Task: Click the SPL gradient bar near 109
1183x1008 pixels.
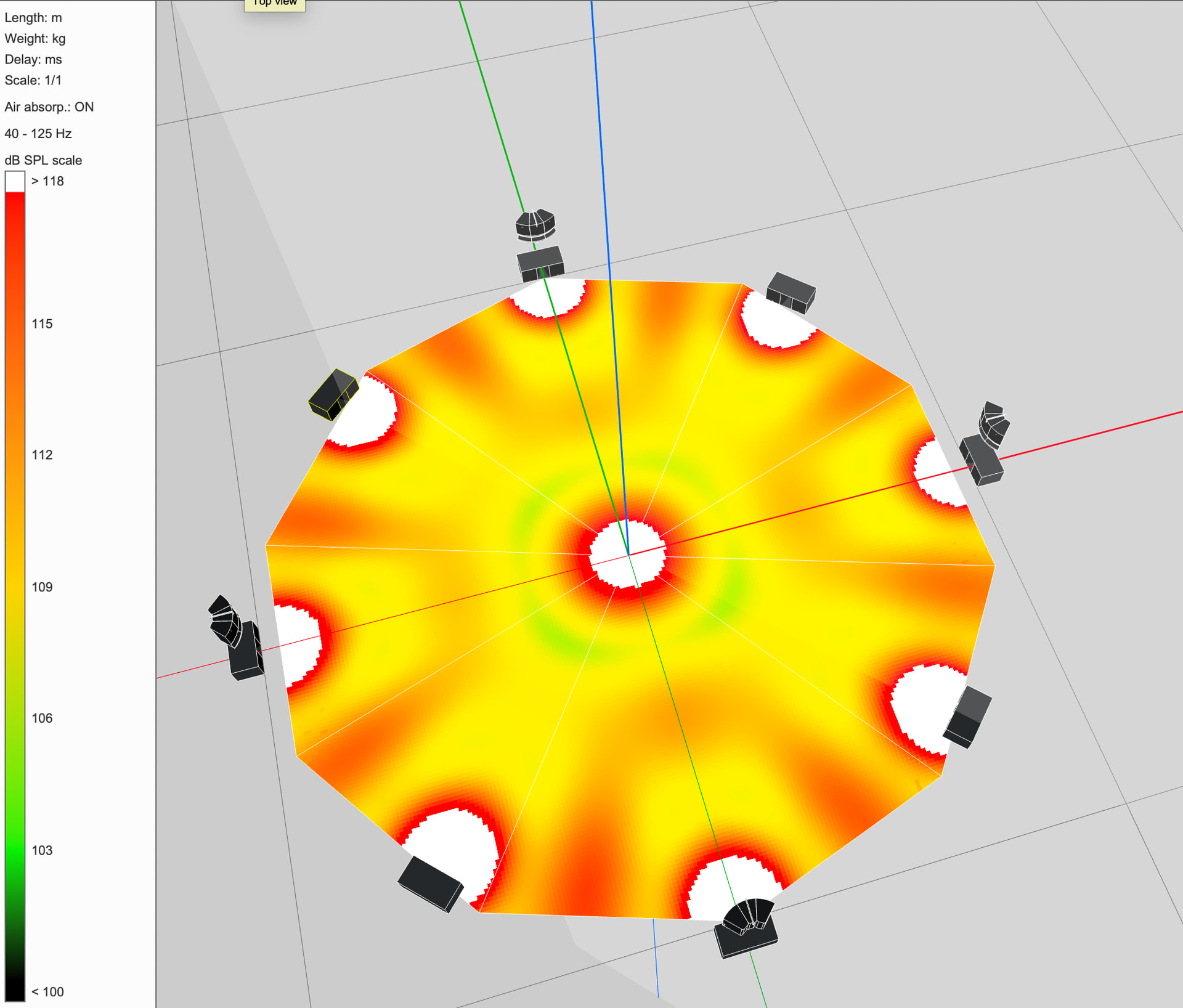Action: tap(15, 587)
